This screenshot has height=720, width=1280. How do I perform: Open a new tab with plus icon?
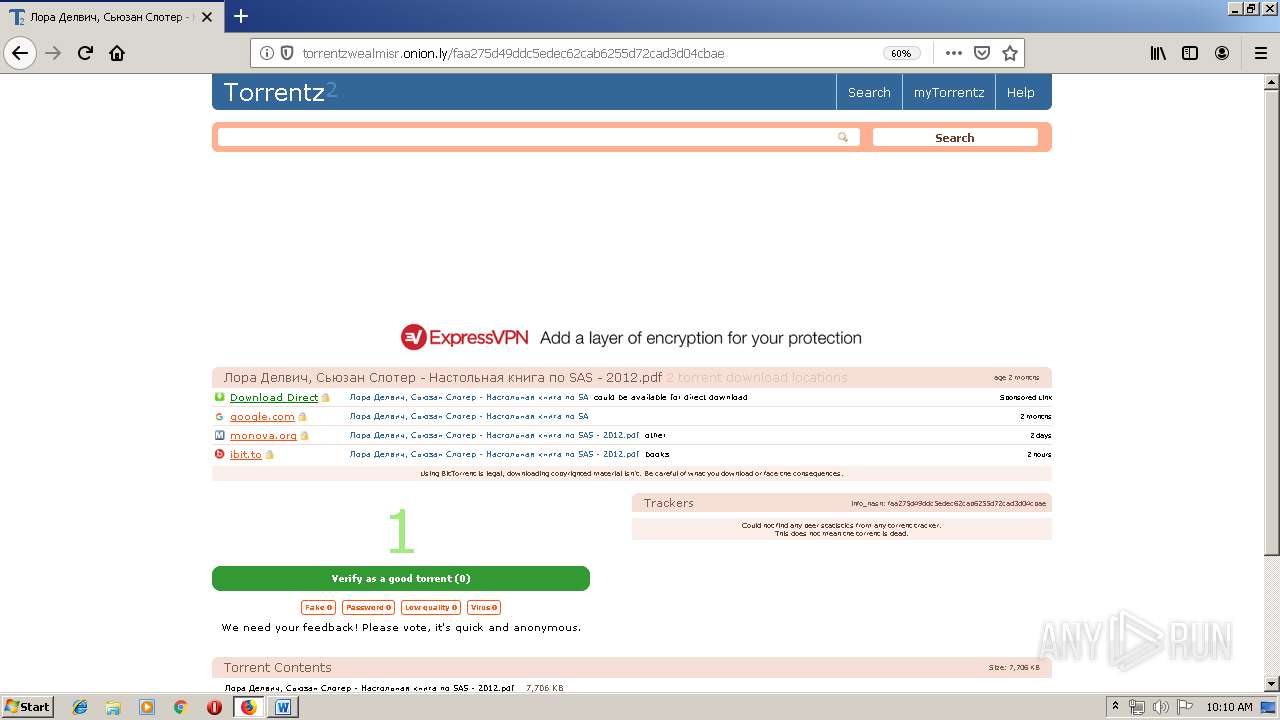point(241,16)
